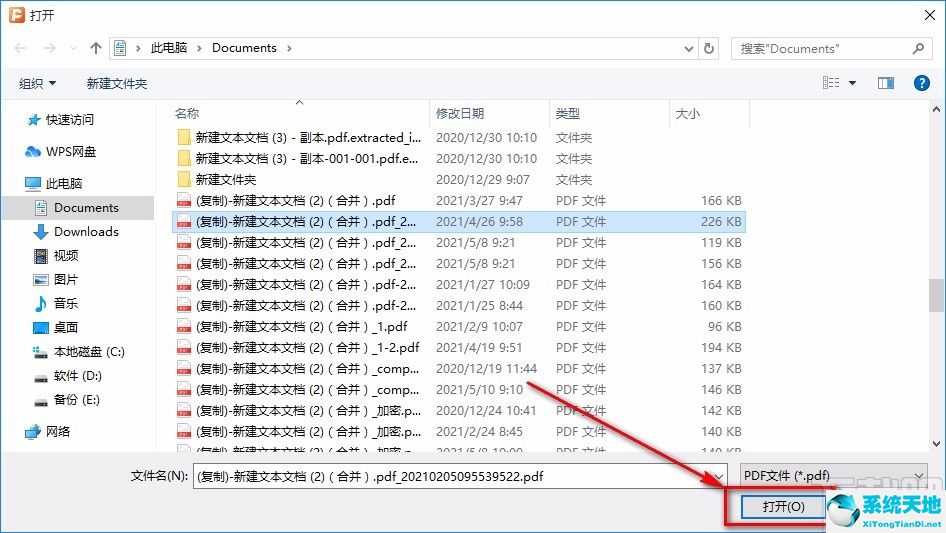The image size is (946, 533).
Task: Expand the chevron after Documents in path
Action: 289,48
